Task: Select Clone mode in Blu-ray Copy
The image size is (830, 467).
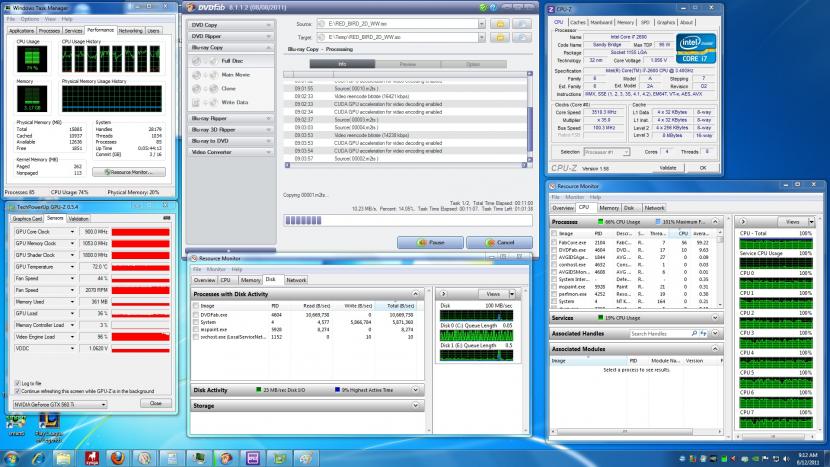Action: click(231, 88)
